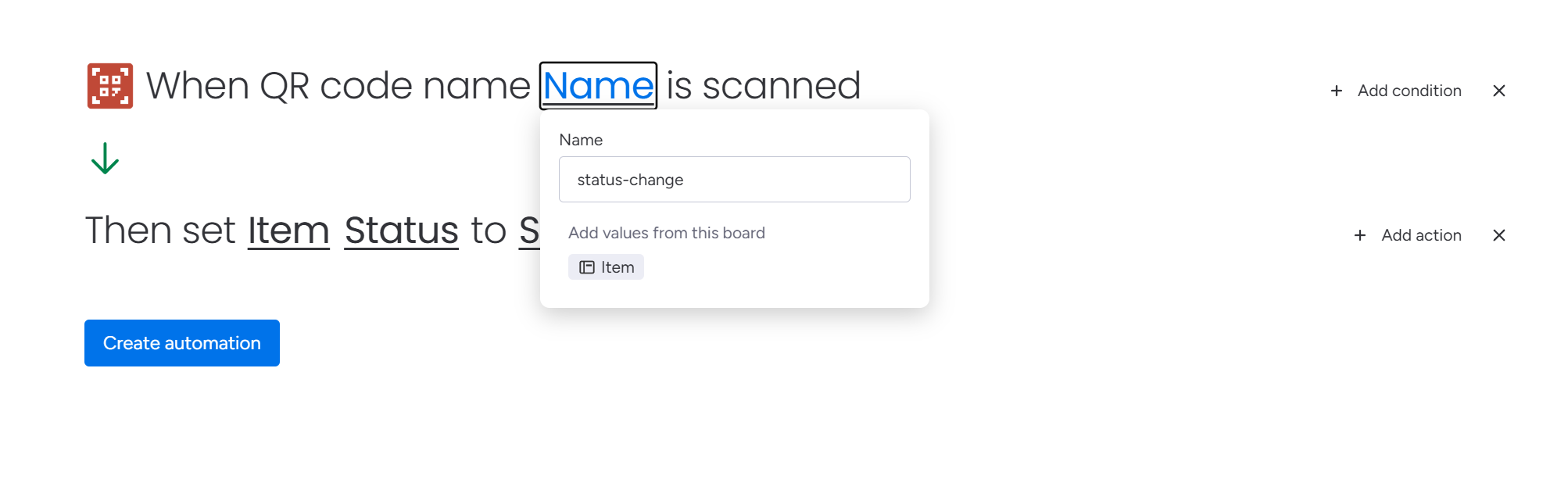Click the green down arrow between steps

[x=105, y=159]
